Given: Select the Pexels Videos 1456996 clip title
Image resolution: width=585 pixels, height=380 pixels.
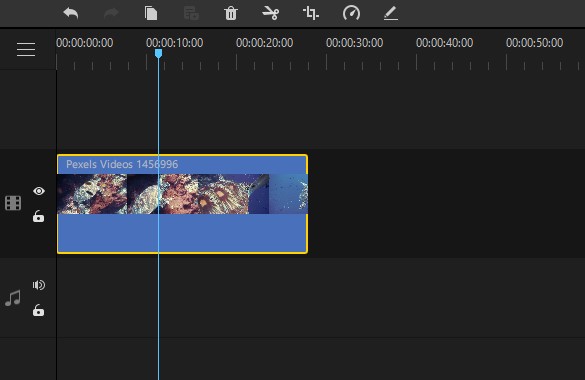Looking at the screenshot, I should [122, 164].
